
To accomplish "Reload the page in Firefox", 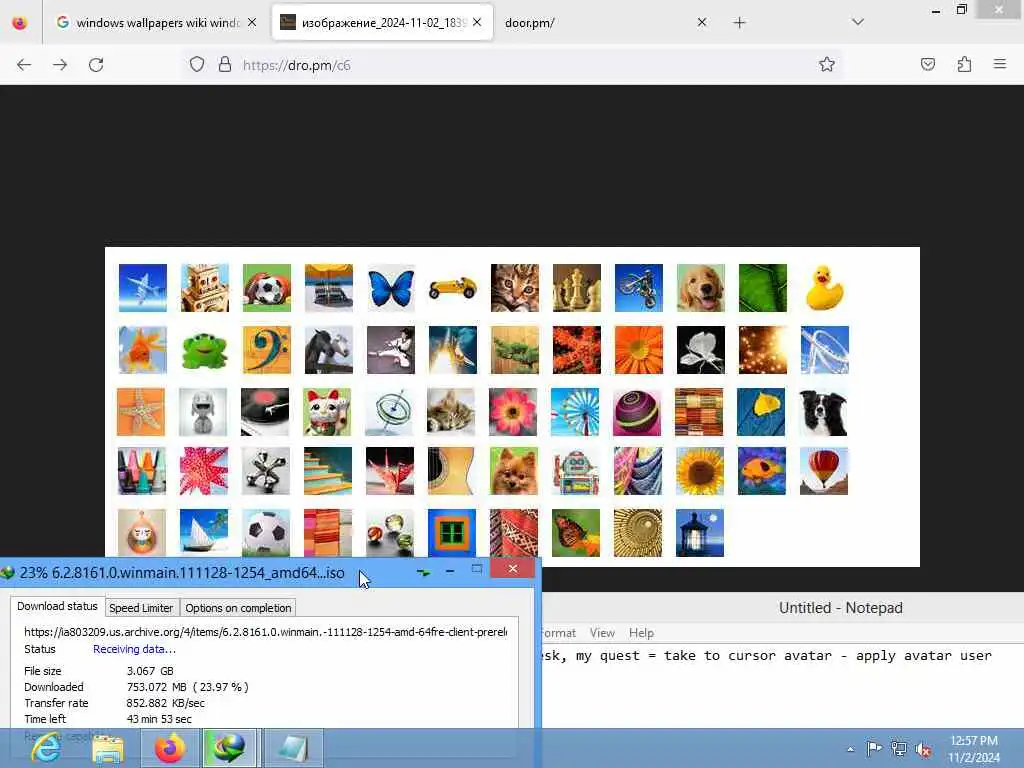I will [96, 65].
